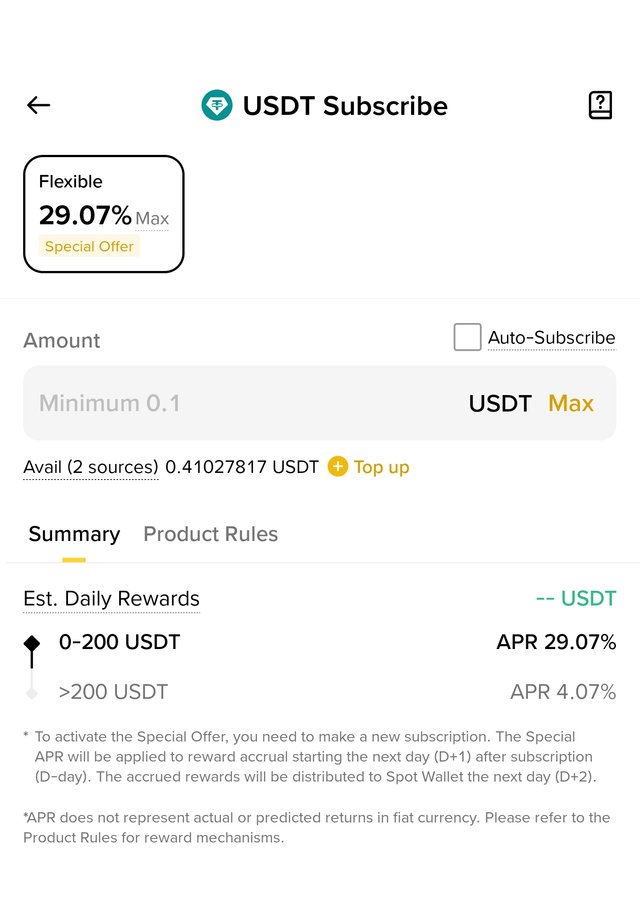Select the >200 USDT tier diamond marker
This screenshot has width=640, height=920.
32,693
